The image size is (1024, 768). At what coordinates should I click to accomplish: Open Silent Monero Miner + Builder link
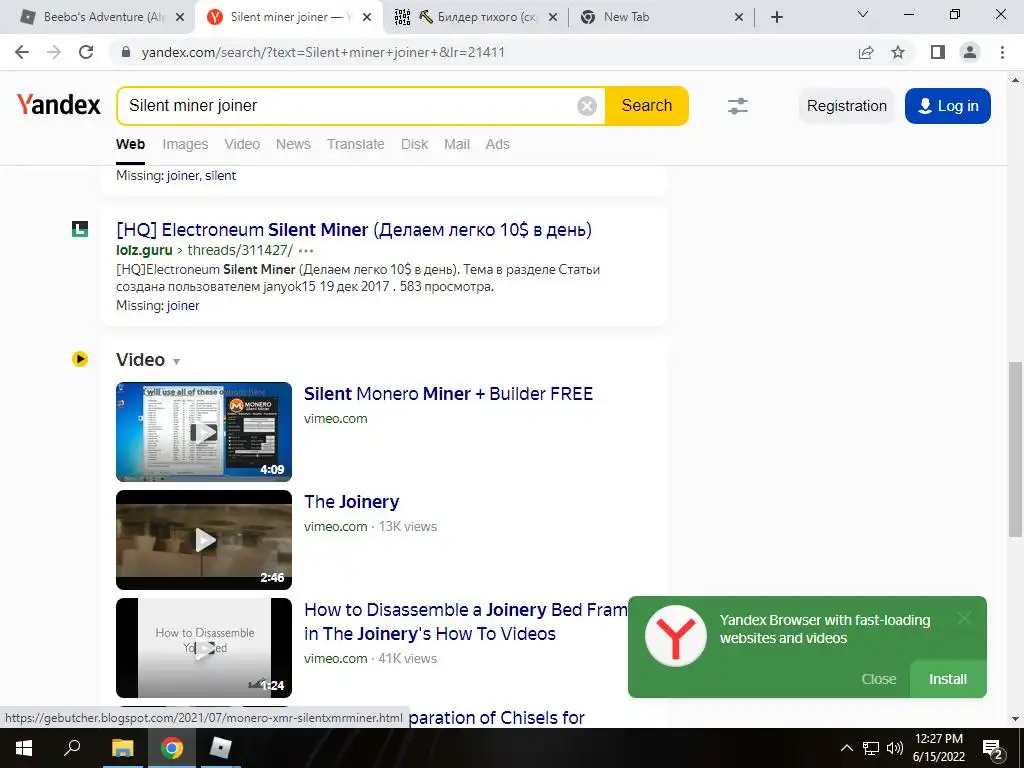pos(449,394)
